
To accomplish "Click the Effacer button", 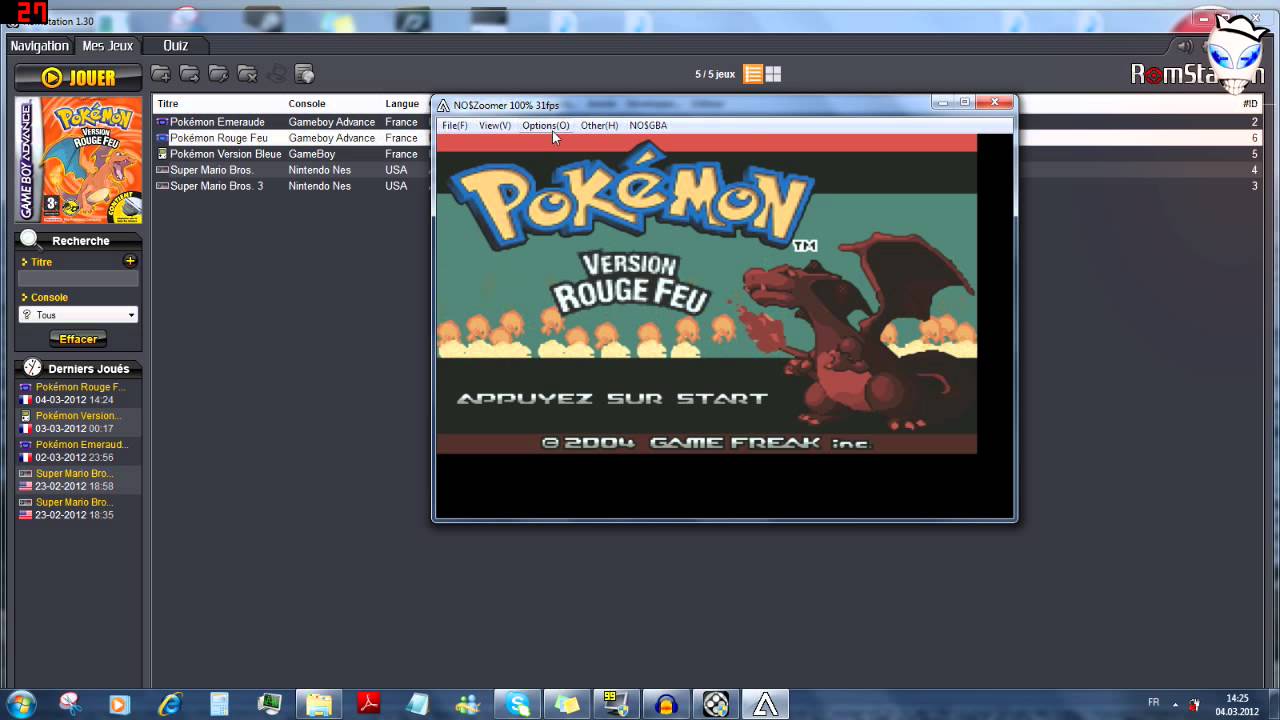I will 78,339.
